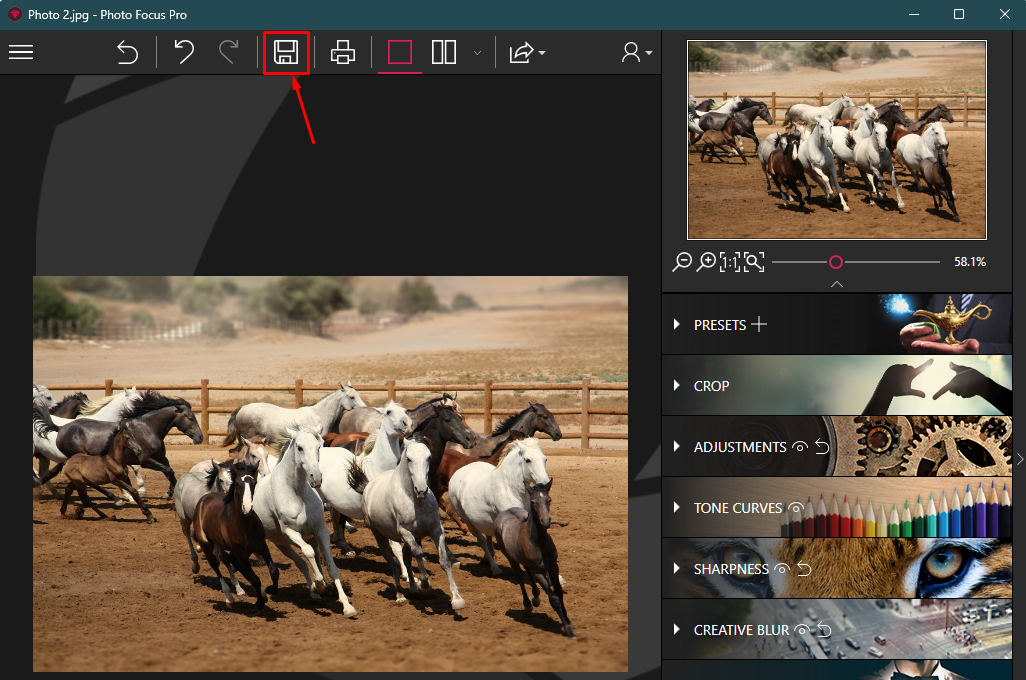Open the share/export tool
This screenshot has height=680, width=1026.
tap(521, 52)
